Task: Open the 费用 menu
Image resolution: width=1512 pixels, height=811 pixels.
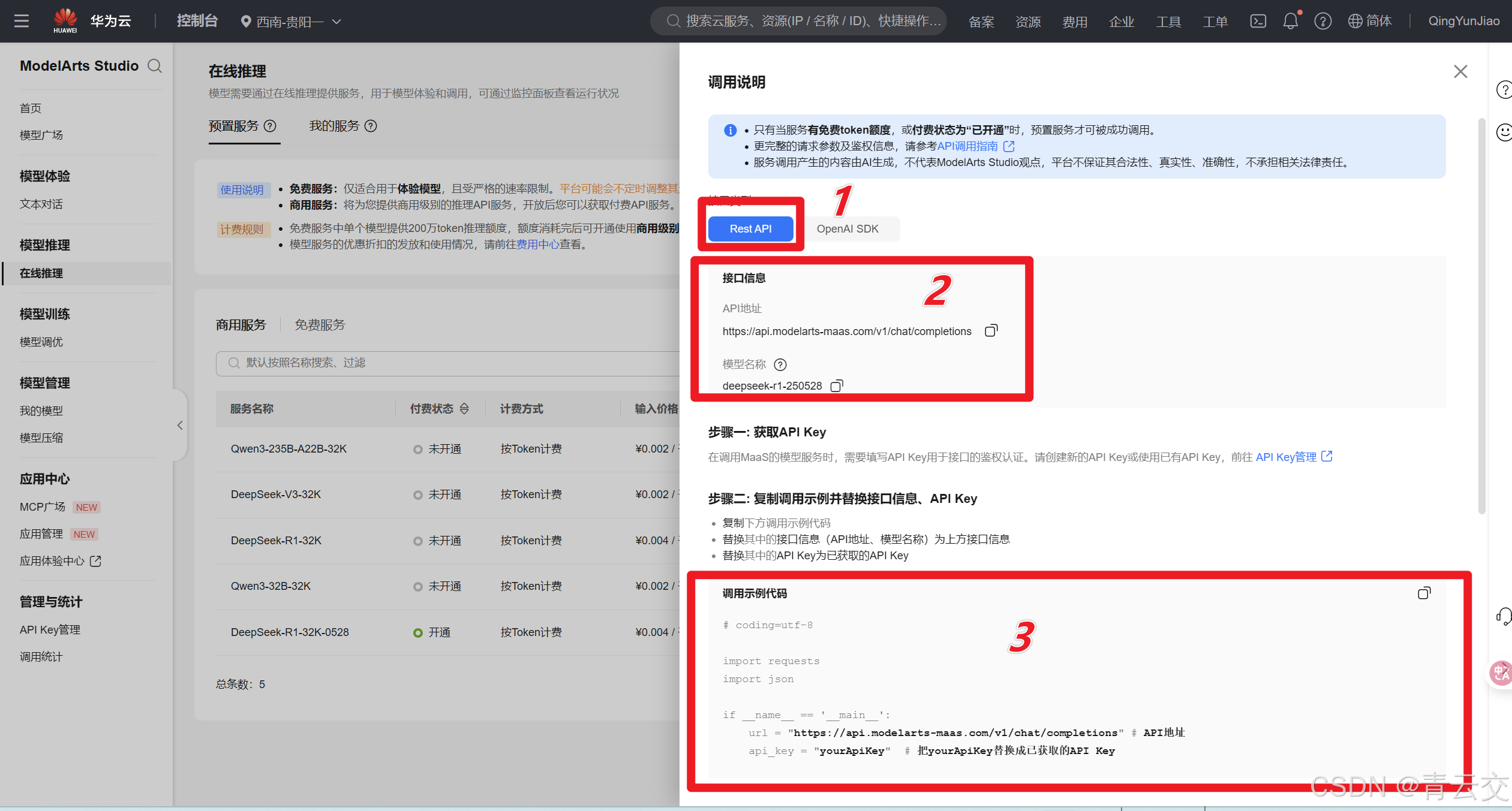Action: point(1075,22)
